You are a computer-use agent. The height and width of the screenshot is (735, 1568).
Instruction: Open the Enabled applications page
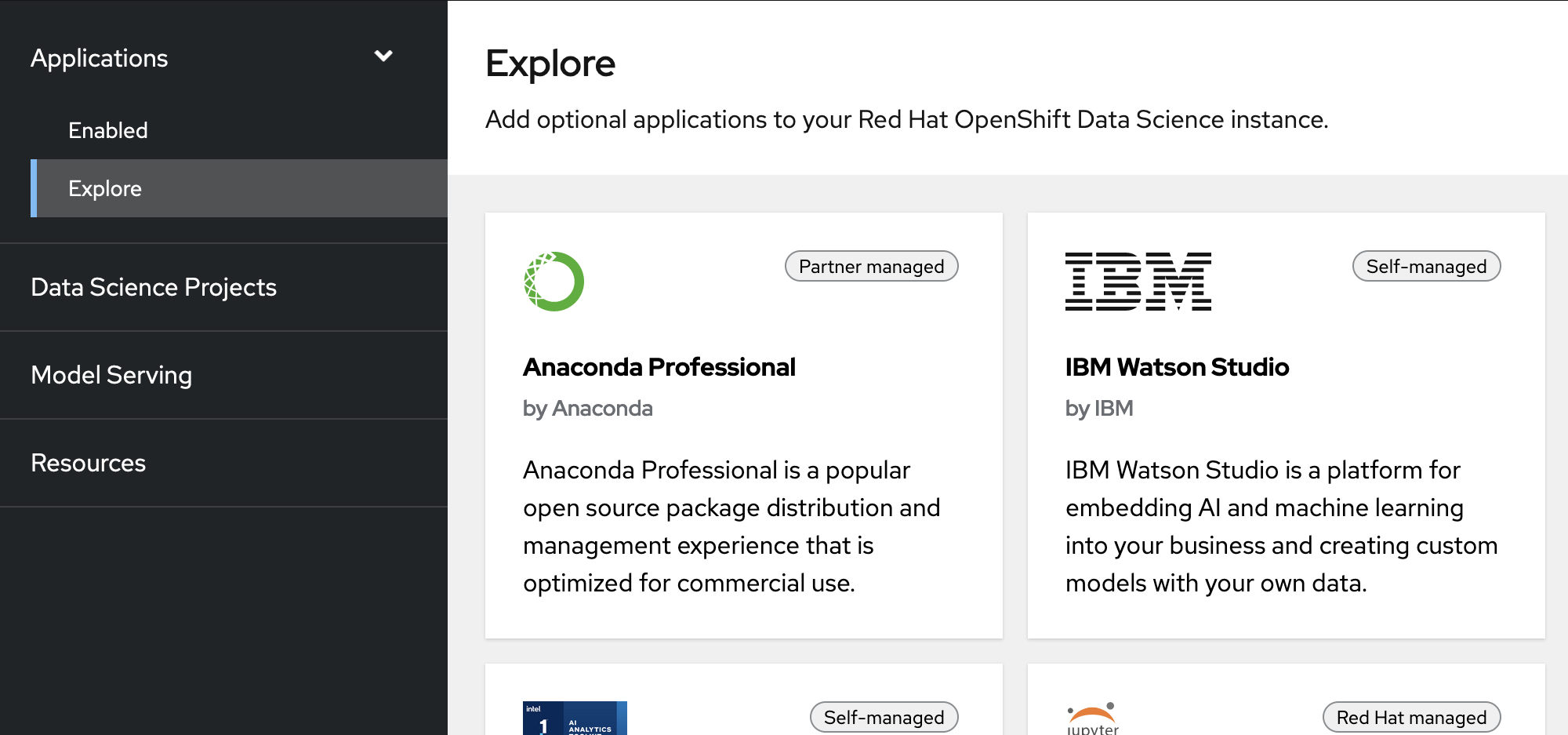coord(108,130)
